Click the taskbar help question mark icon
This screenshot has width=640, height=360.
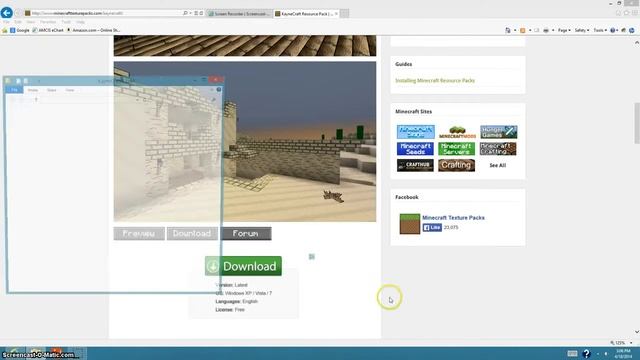tap(586, 353)
